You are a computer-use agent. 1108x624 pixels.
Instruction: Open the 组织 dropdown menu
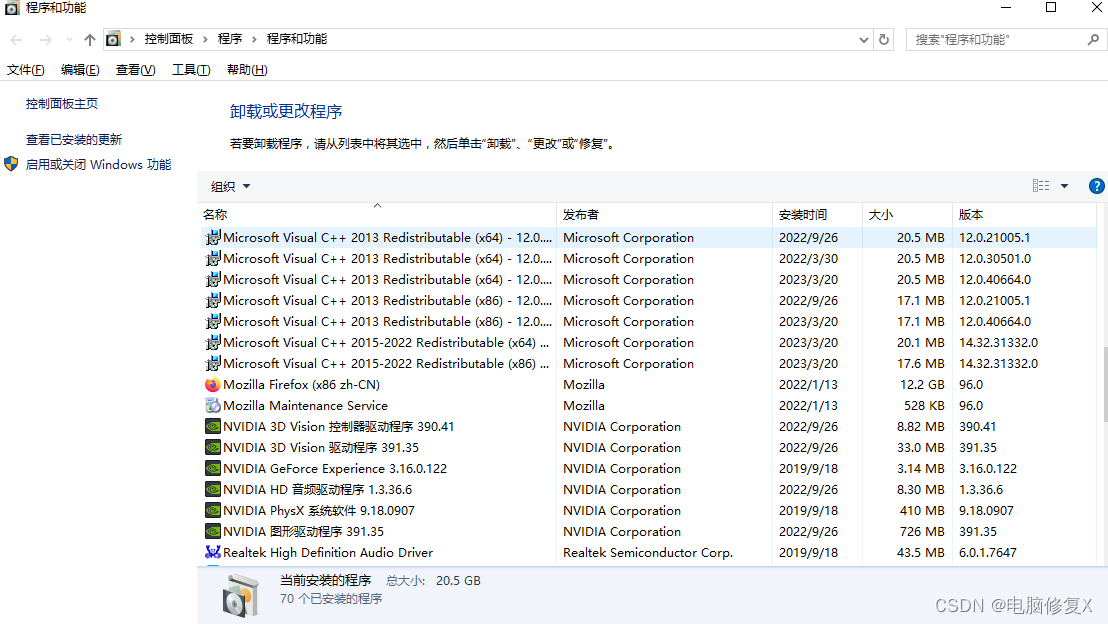[230, 187]
